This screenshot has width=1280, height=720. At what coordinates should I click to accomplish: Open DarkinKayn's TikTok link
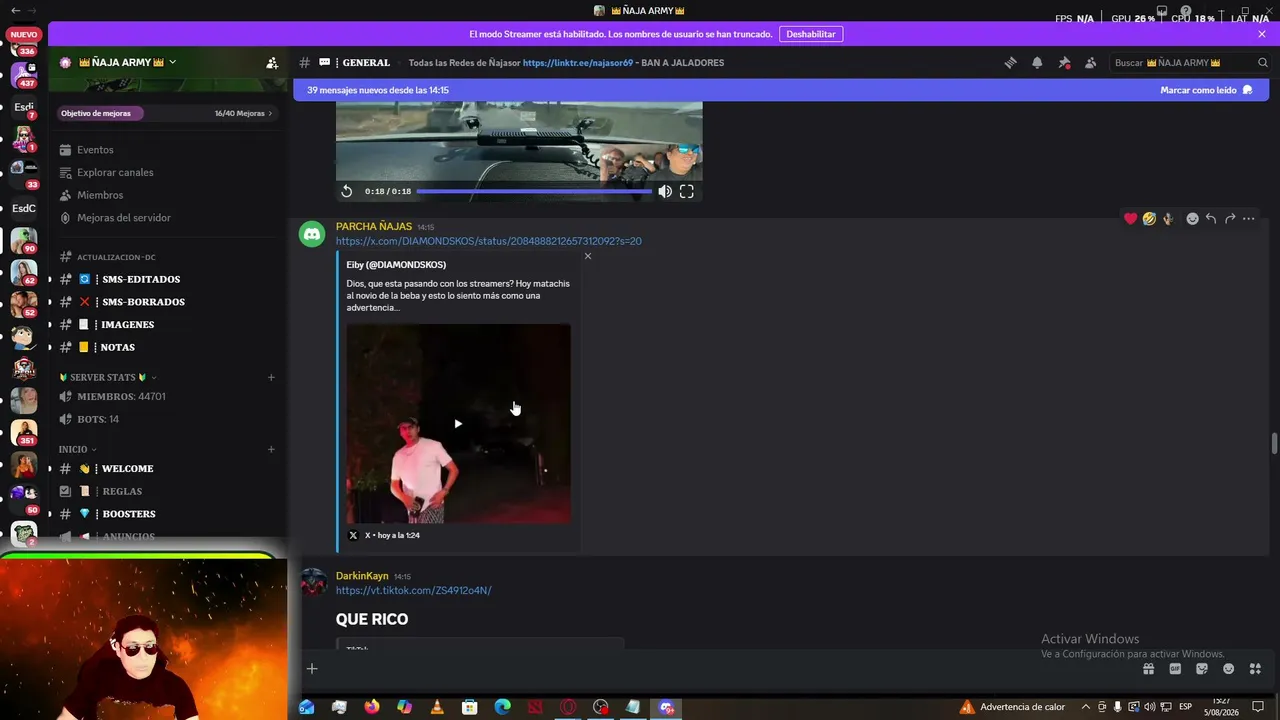pos(414,591)
